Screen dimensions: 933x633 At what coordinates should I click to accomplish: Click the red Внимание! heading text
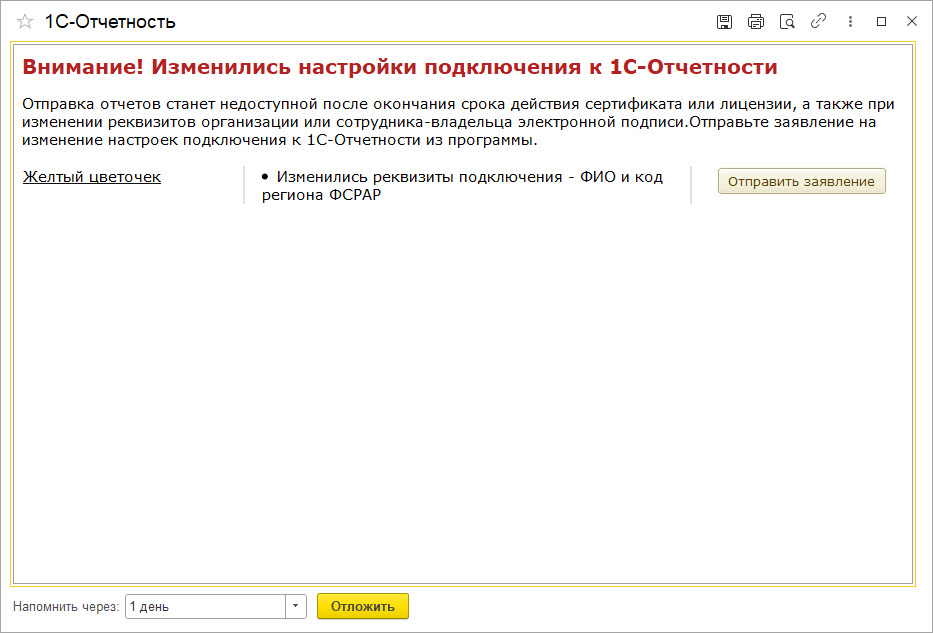pos(400,67)
